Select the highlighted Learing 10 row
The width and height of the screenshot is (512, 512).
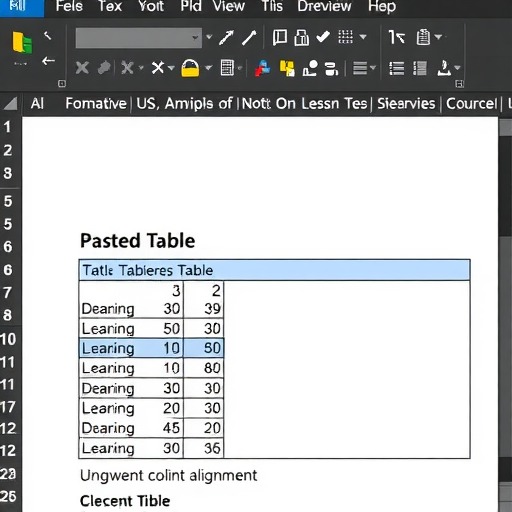(152, 348)
